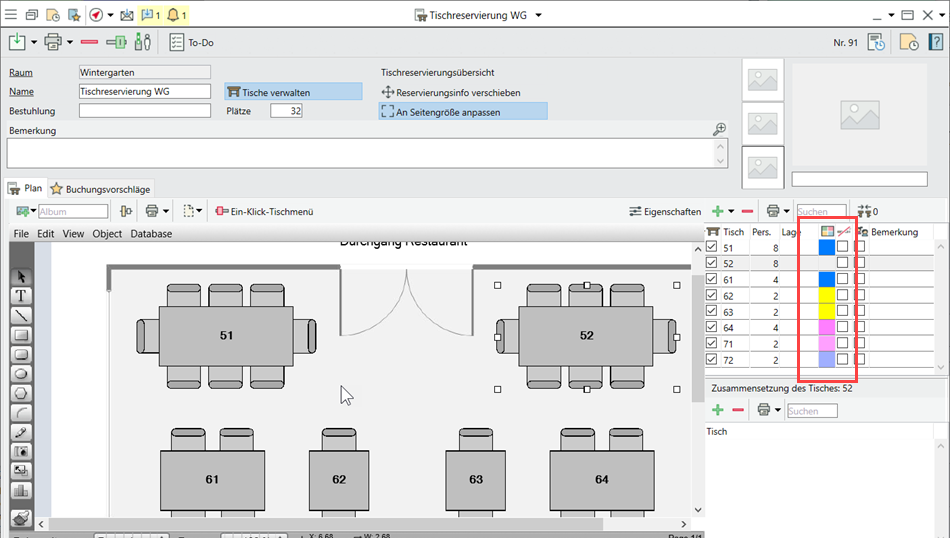Uncheck the checkbox for table 51
Screen dimensions: 950x538
pos(712,247)
